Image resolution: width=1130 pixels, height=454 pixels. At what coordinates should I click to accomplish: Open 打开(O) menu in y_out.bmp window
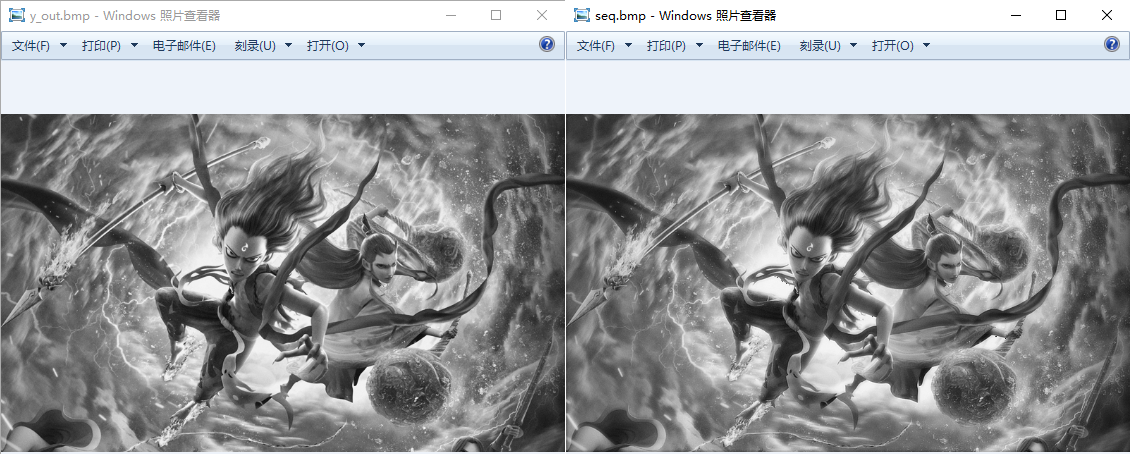328,45
